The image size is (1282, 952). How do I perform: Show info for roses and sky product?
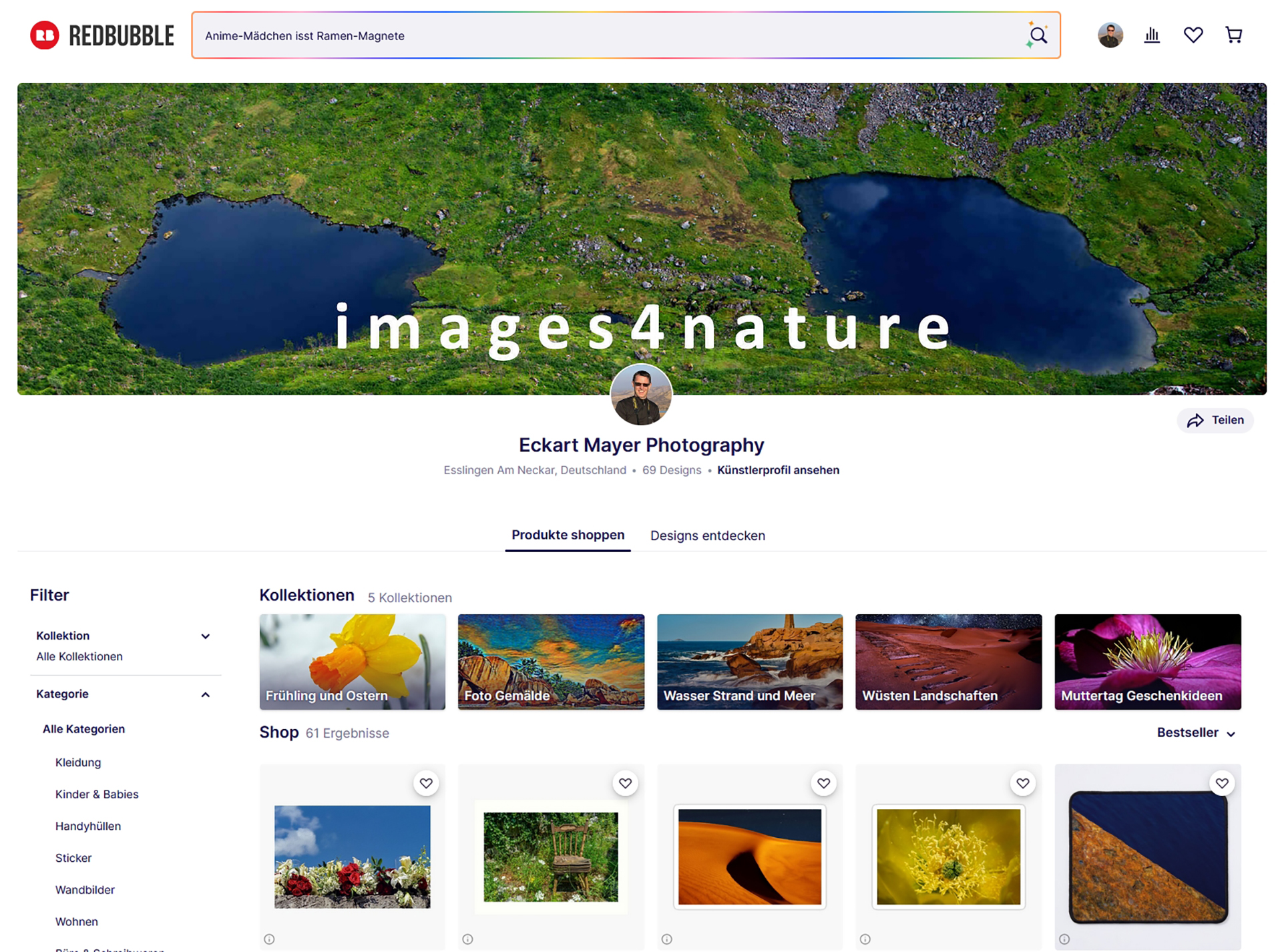[269, 939]
